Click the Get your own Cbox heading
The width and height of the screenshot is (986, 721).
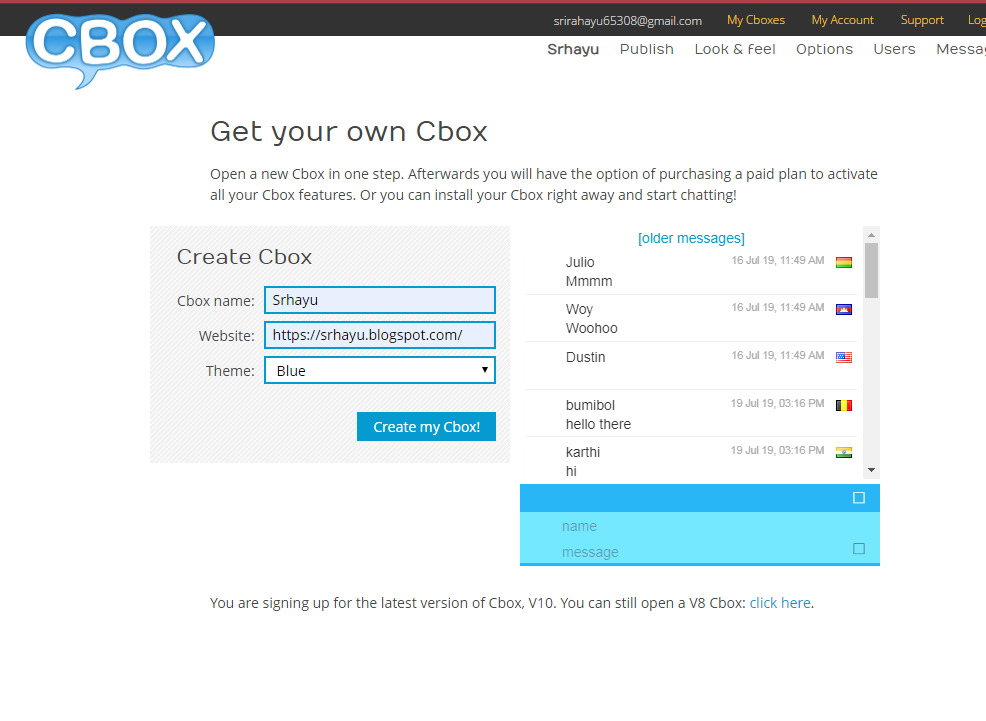pos(349,132)
